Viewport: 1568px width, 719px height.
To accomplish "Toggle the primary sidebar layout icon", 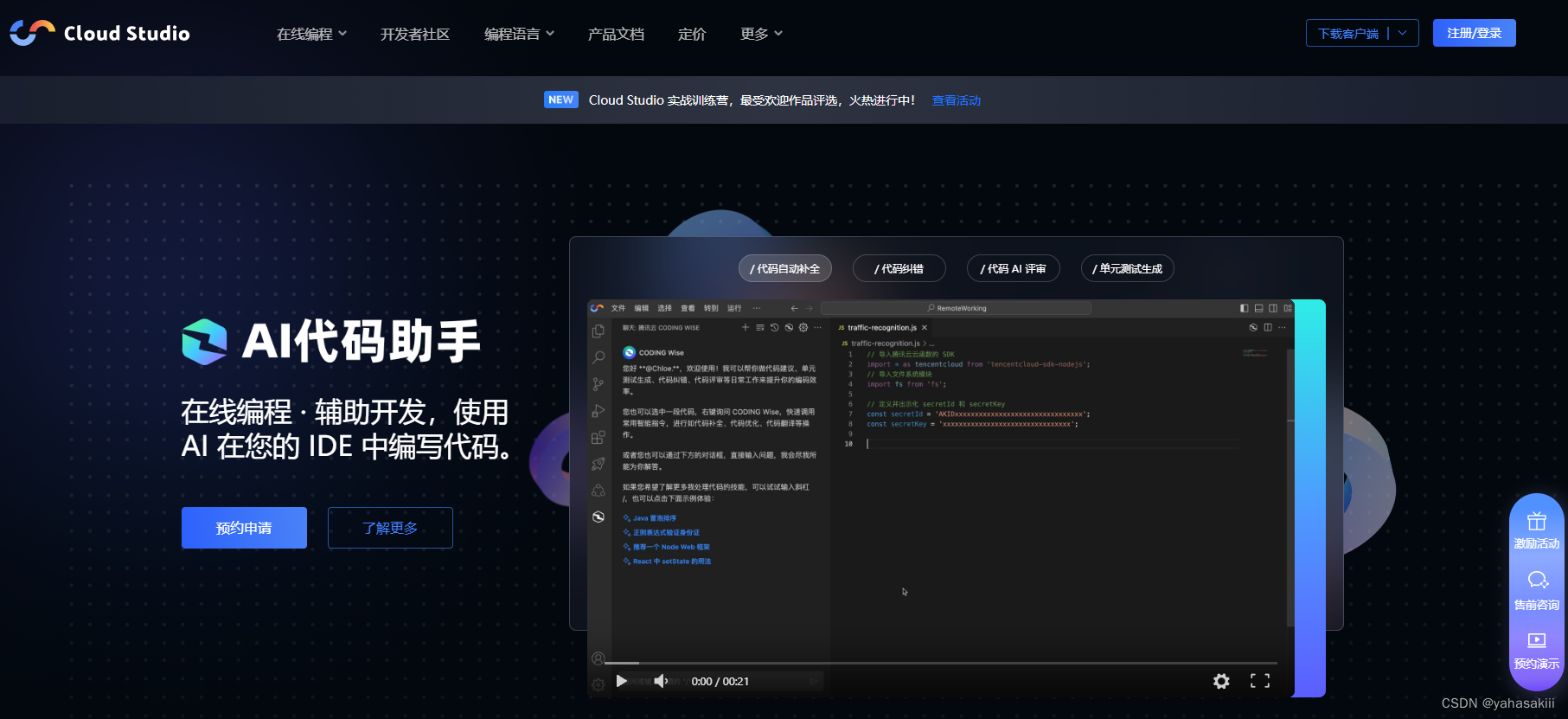I will point(1245,308).
